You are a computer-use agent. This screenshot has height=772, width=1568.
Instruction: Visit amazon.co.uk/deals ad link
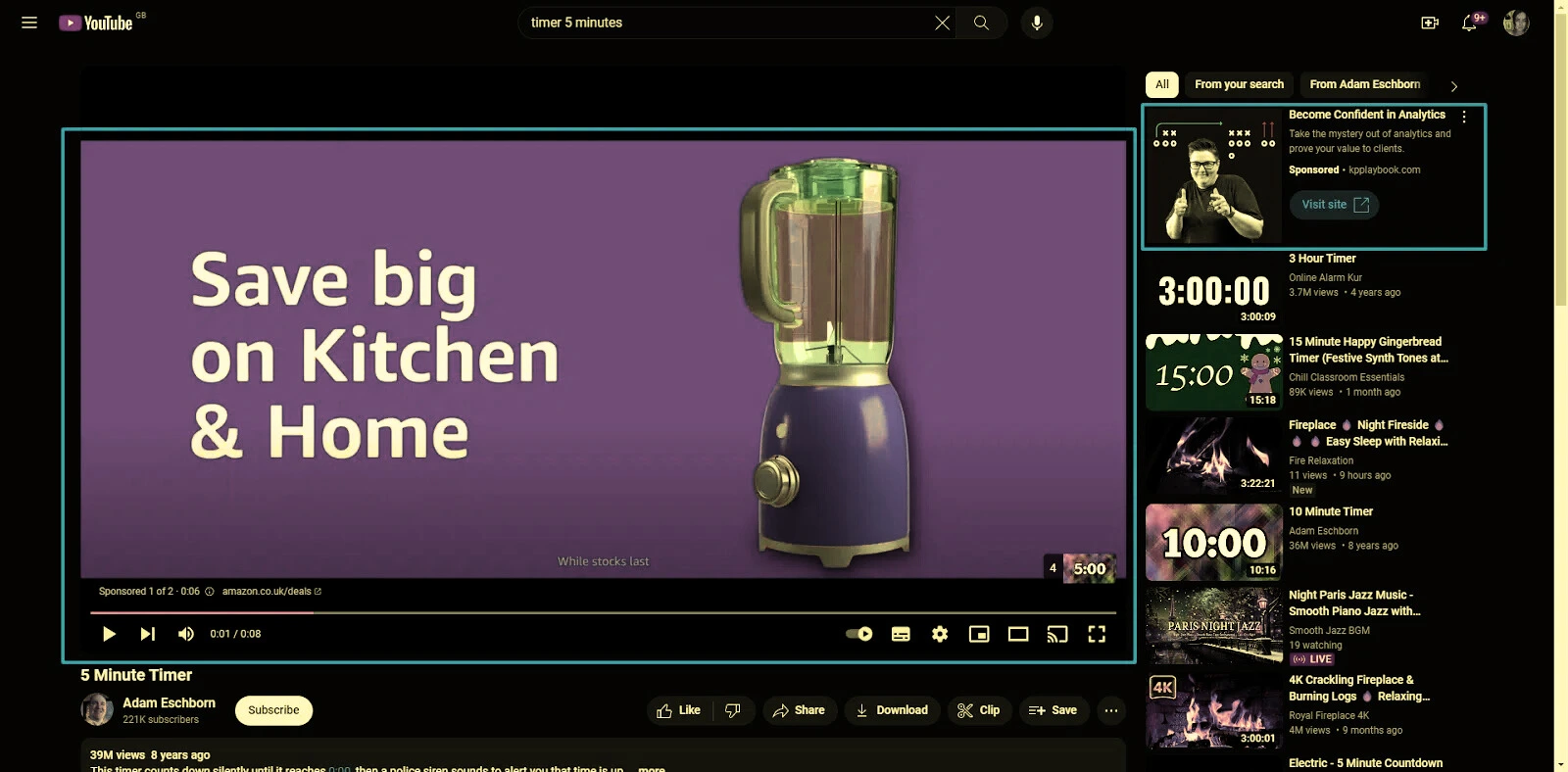271,592
